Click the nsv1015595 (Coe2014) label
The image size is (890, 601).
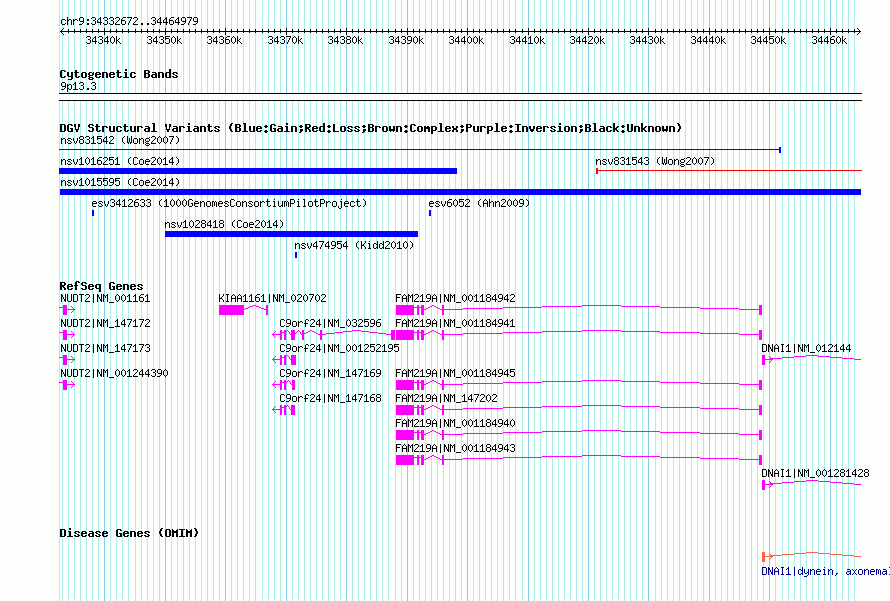(120, 182)
